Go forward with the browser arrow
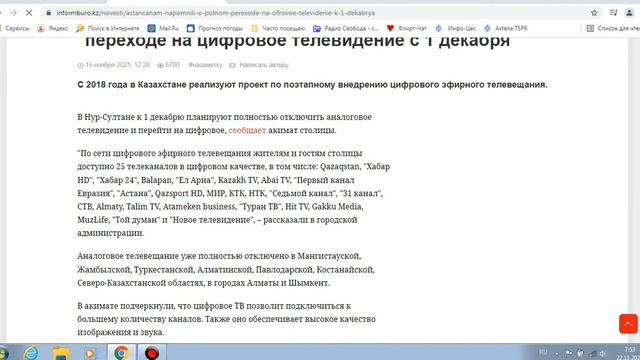This screenshot has width=640, height=360. pos(13,13)
